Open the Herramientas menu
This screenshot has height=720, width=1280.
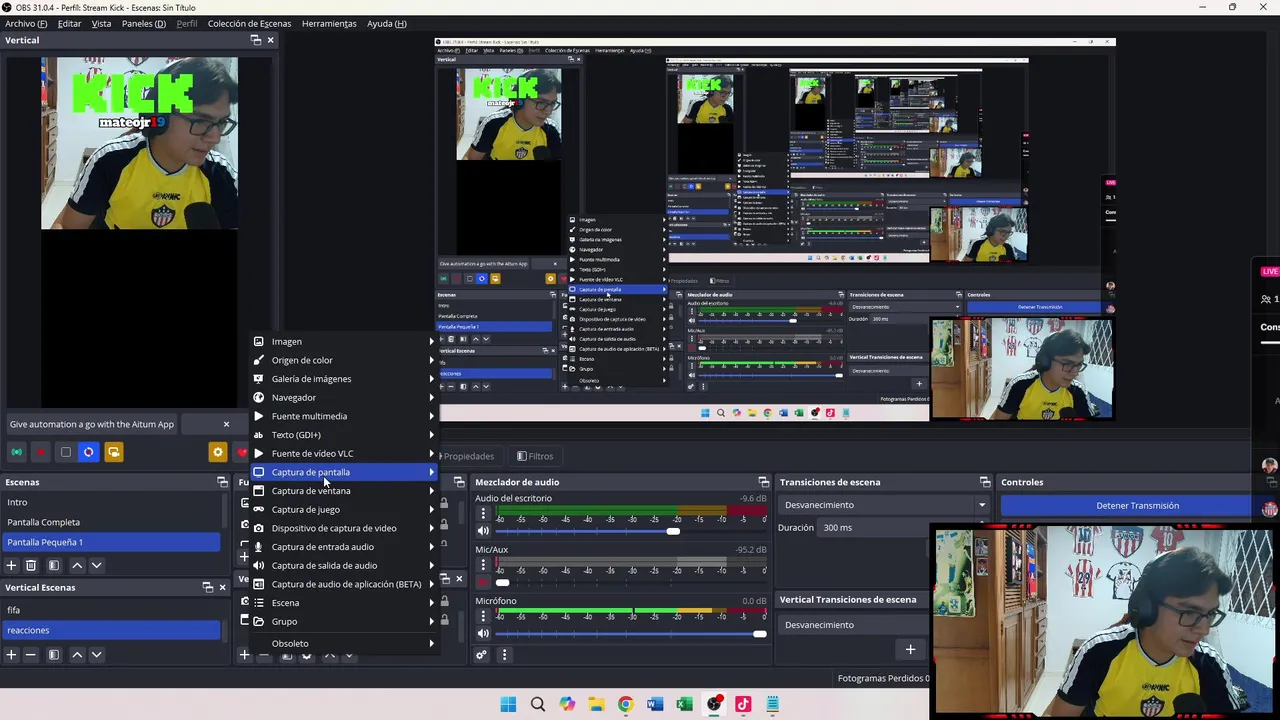pos(329,23)
